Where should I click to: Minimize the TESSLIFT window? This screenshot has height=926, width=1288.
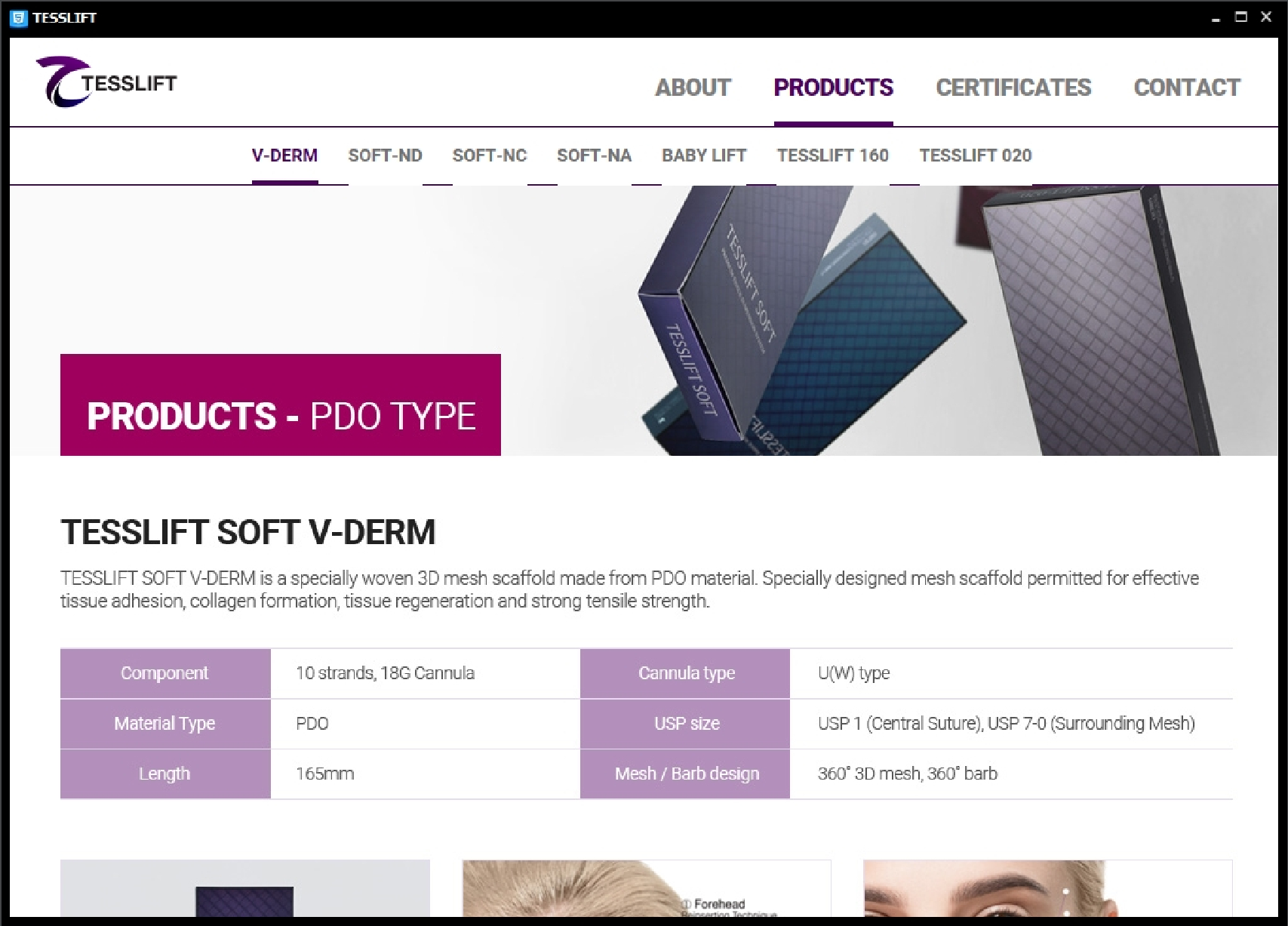click(1216, 18)
